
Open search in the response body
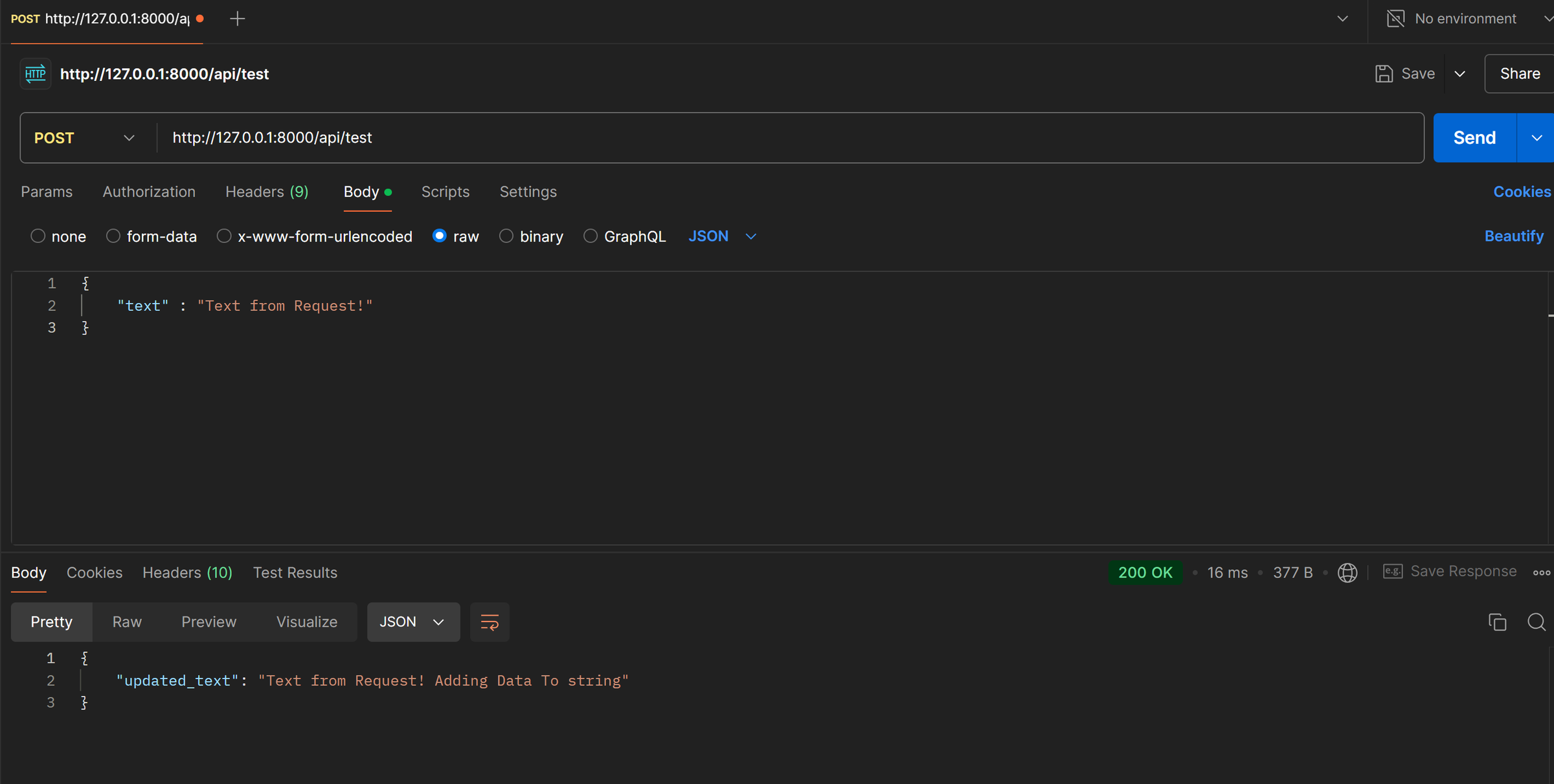[1536, 622]
